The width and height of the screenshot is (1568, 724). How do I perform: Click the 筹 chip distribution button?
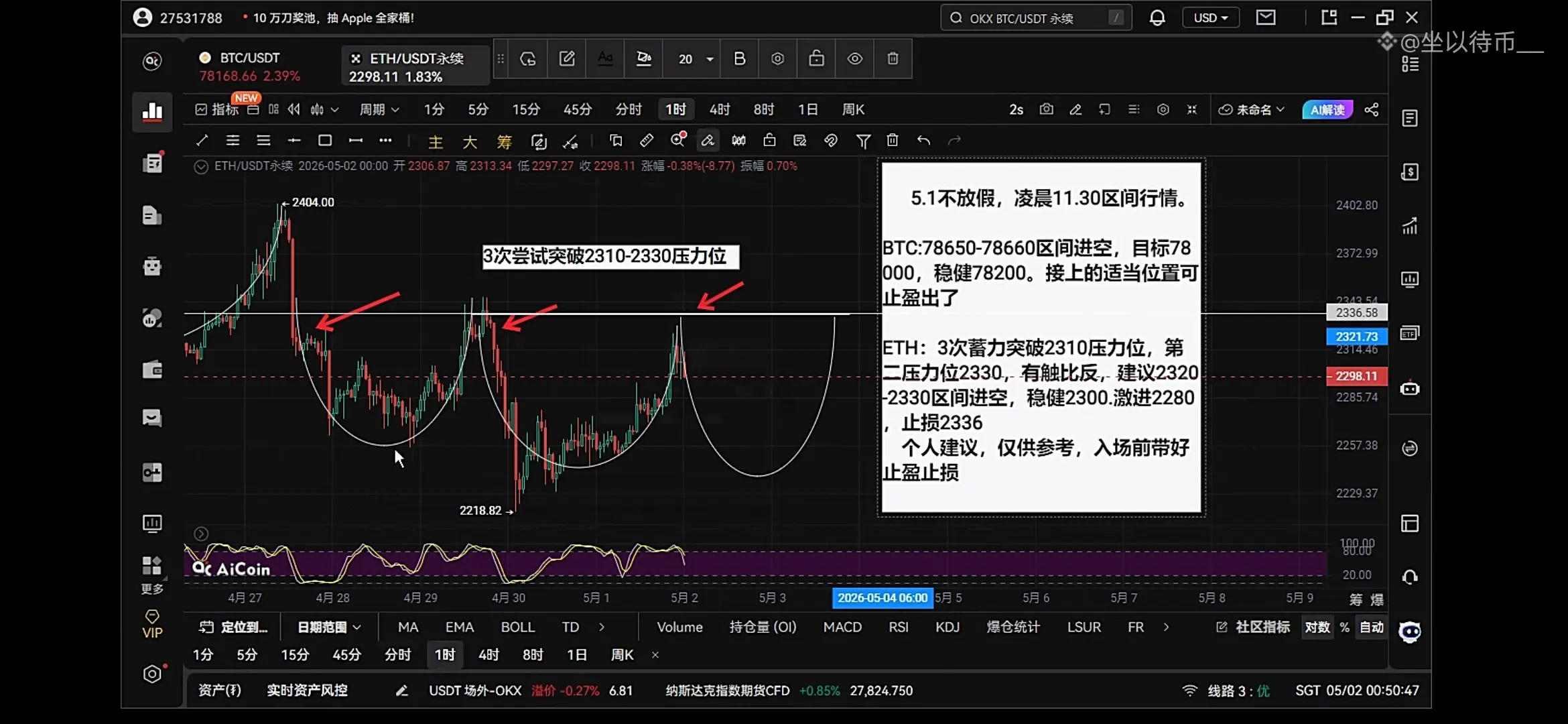(x=504, y=141)
